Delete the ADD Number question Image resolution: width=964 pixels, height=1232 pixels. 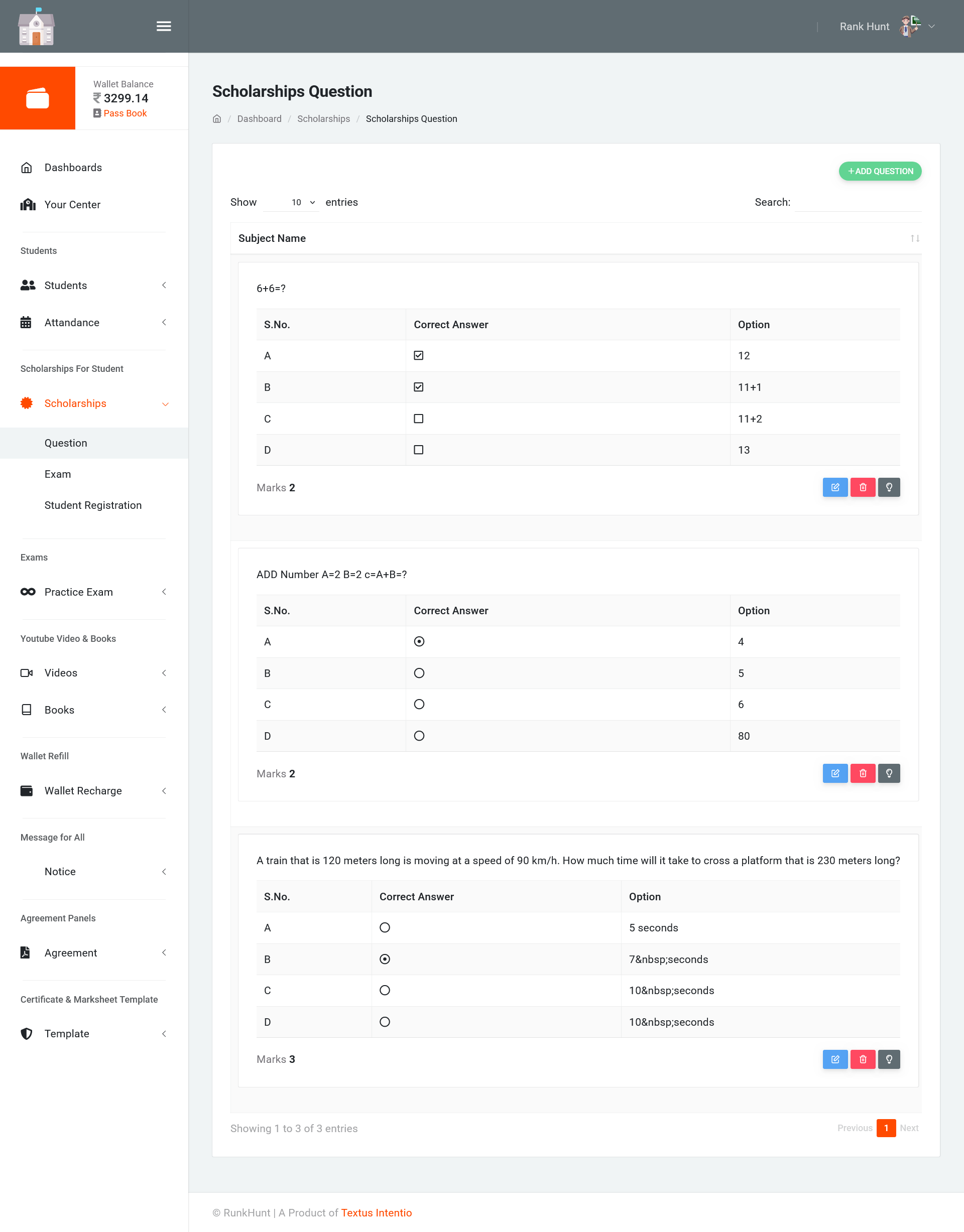coord(863,773)
